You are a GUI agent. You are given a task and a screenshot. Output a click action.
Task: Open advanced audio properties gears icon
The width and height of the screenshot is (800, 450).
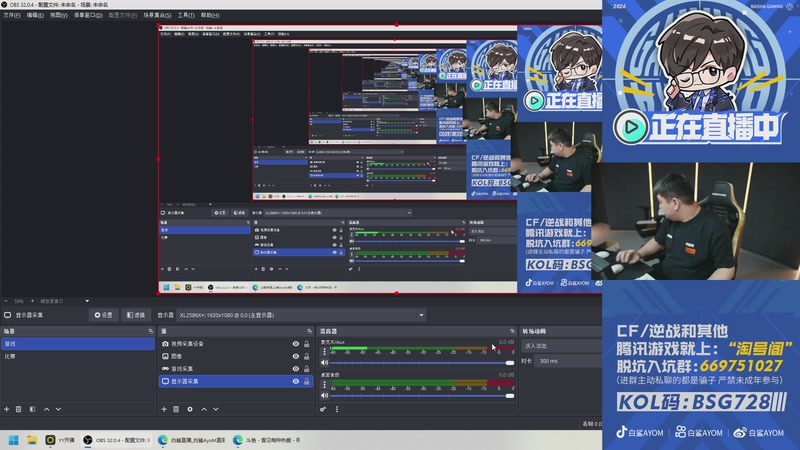[x=323, y=409]
